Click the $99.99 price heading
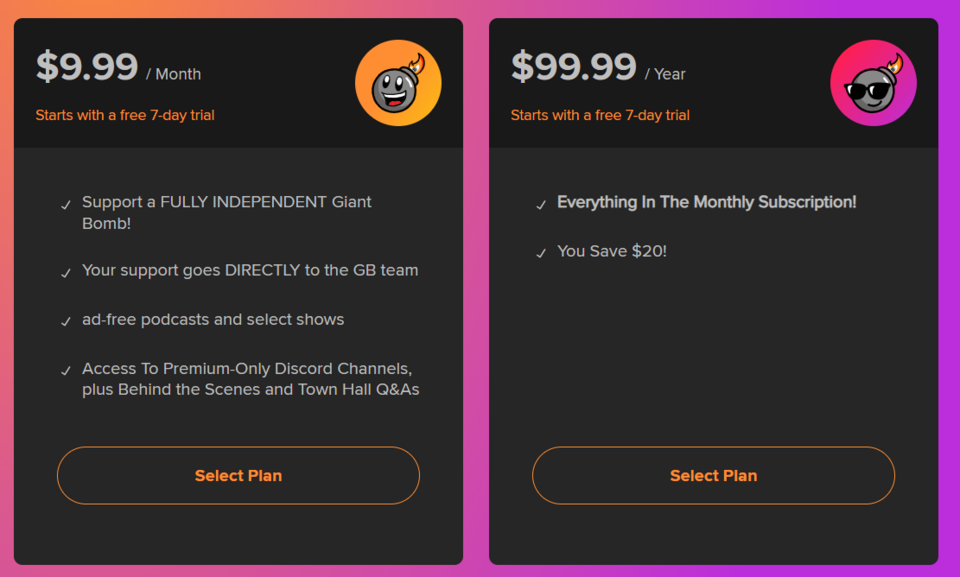This screenshot has width=960, height=577. tap(574, 66)
